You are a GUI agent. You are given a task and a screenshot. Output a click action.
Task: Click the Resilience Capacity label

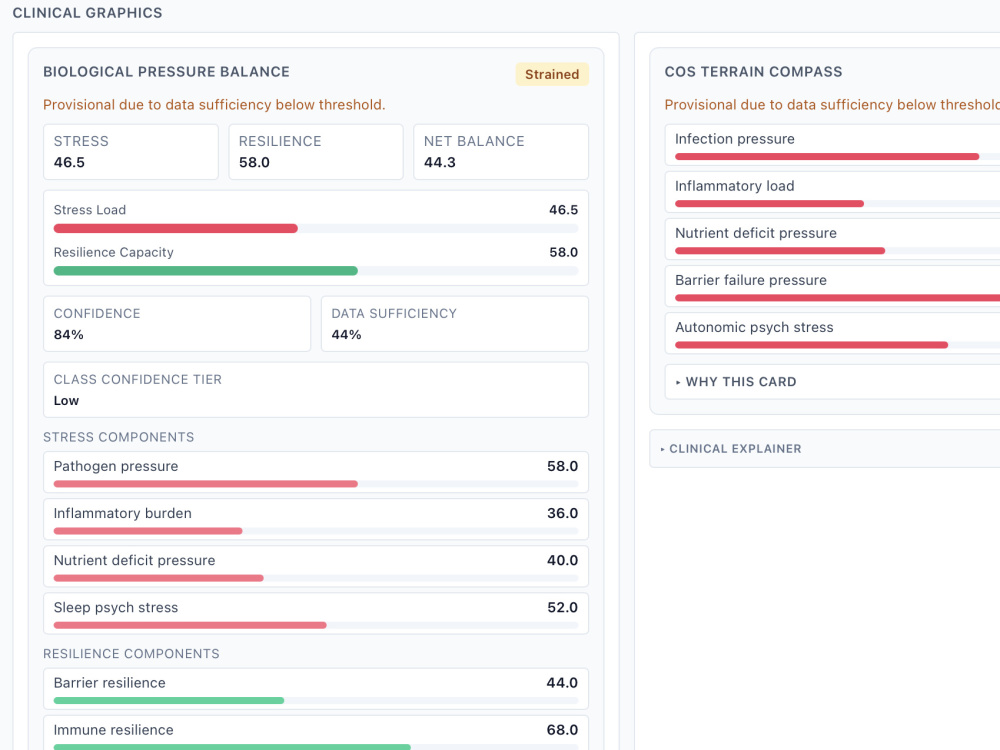[x=114, y=252]
